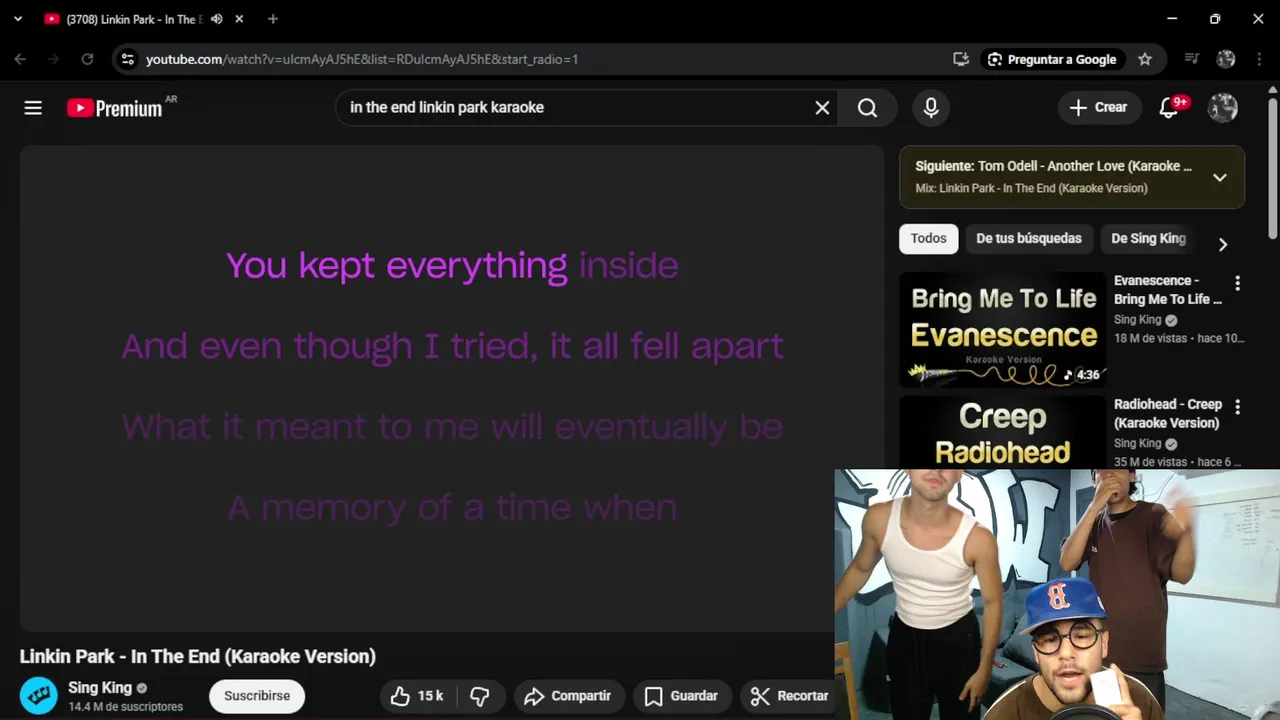Click Guardar save button

coord(681,696)
